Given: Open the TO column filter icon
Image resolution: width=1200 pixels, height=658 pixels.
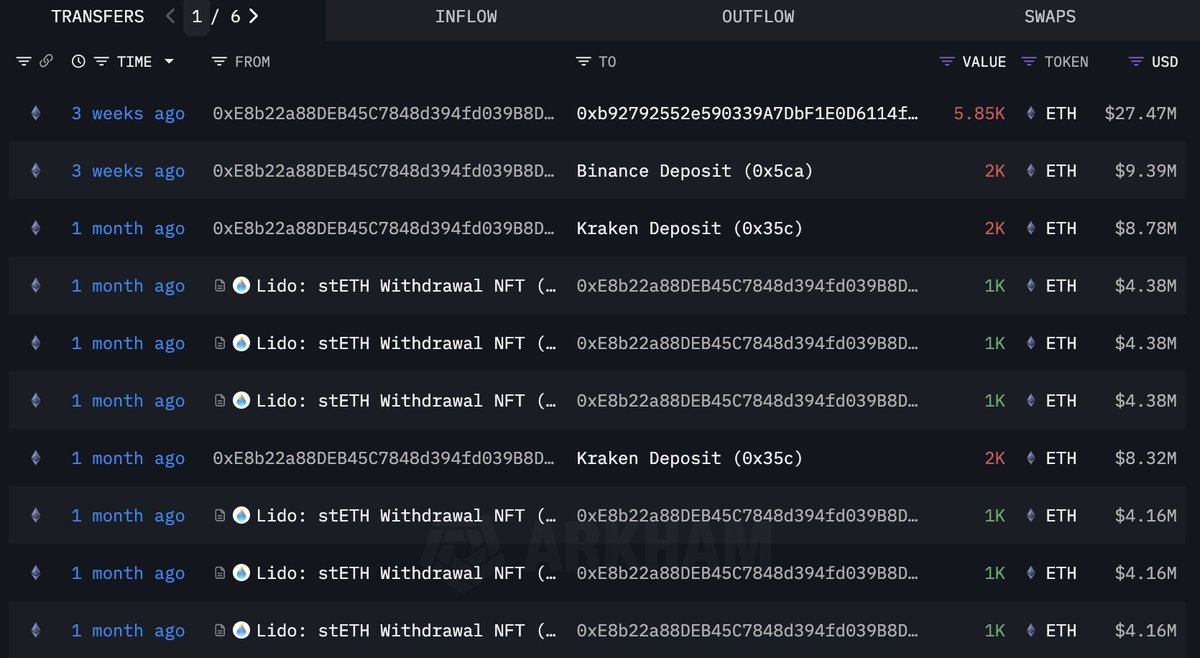Looking at the screenshot, I should (583, 62).
